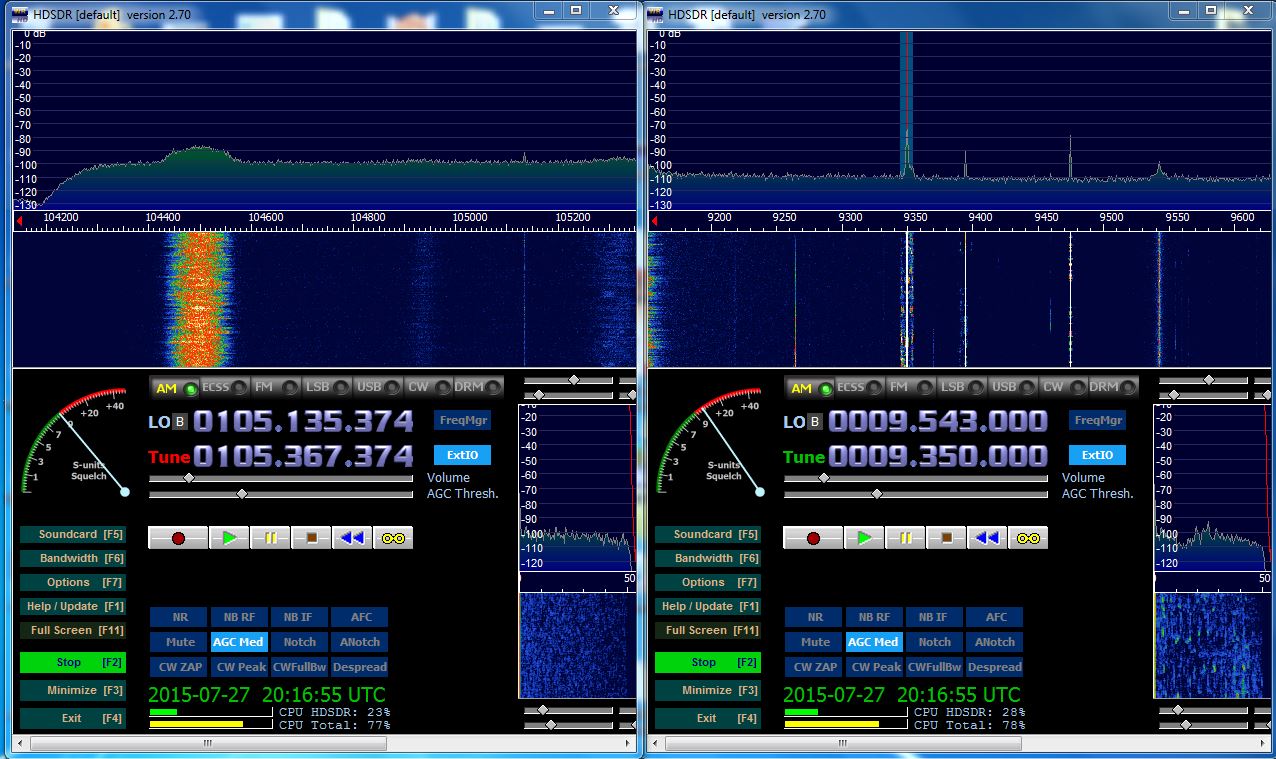Toggle NR in right window
The height and width of the screenshot is (759, 1276).
[x=815, y=617]
